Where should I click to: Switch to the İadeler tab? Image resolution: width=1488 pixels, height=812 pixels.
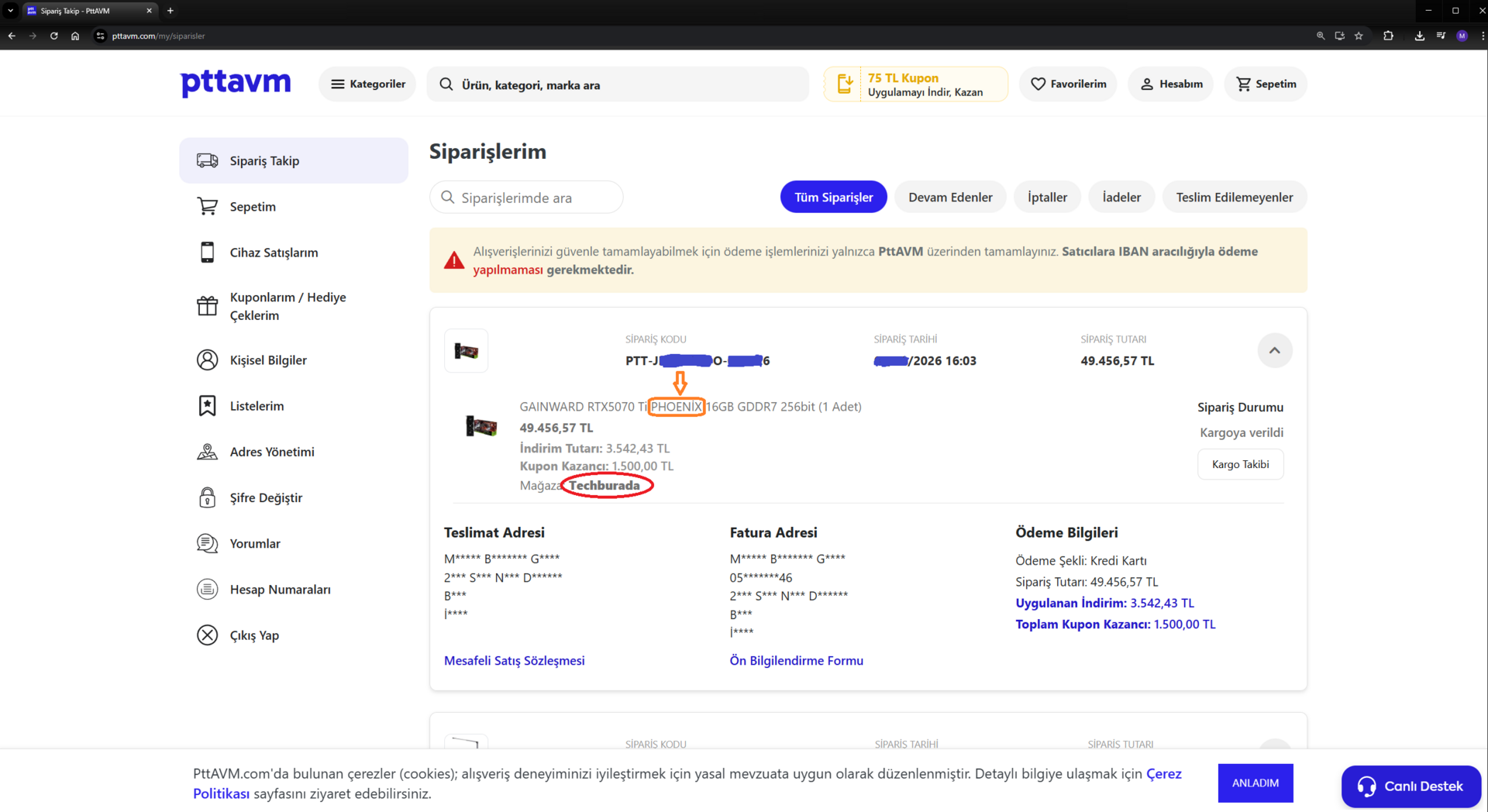pos(1121,198)
